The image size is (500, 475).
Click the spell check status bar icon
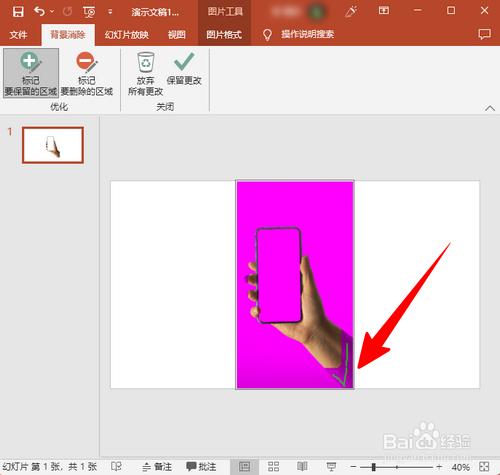click(x=116, y=466)
